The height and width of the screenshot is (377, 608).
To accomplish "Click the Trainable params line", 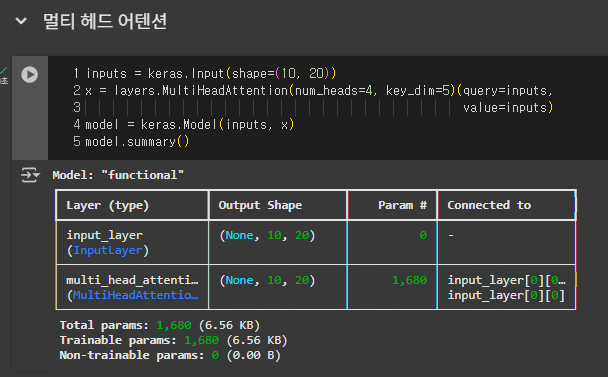I will pos(173,340).
